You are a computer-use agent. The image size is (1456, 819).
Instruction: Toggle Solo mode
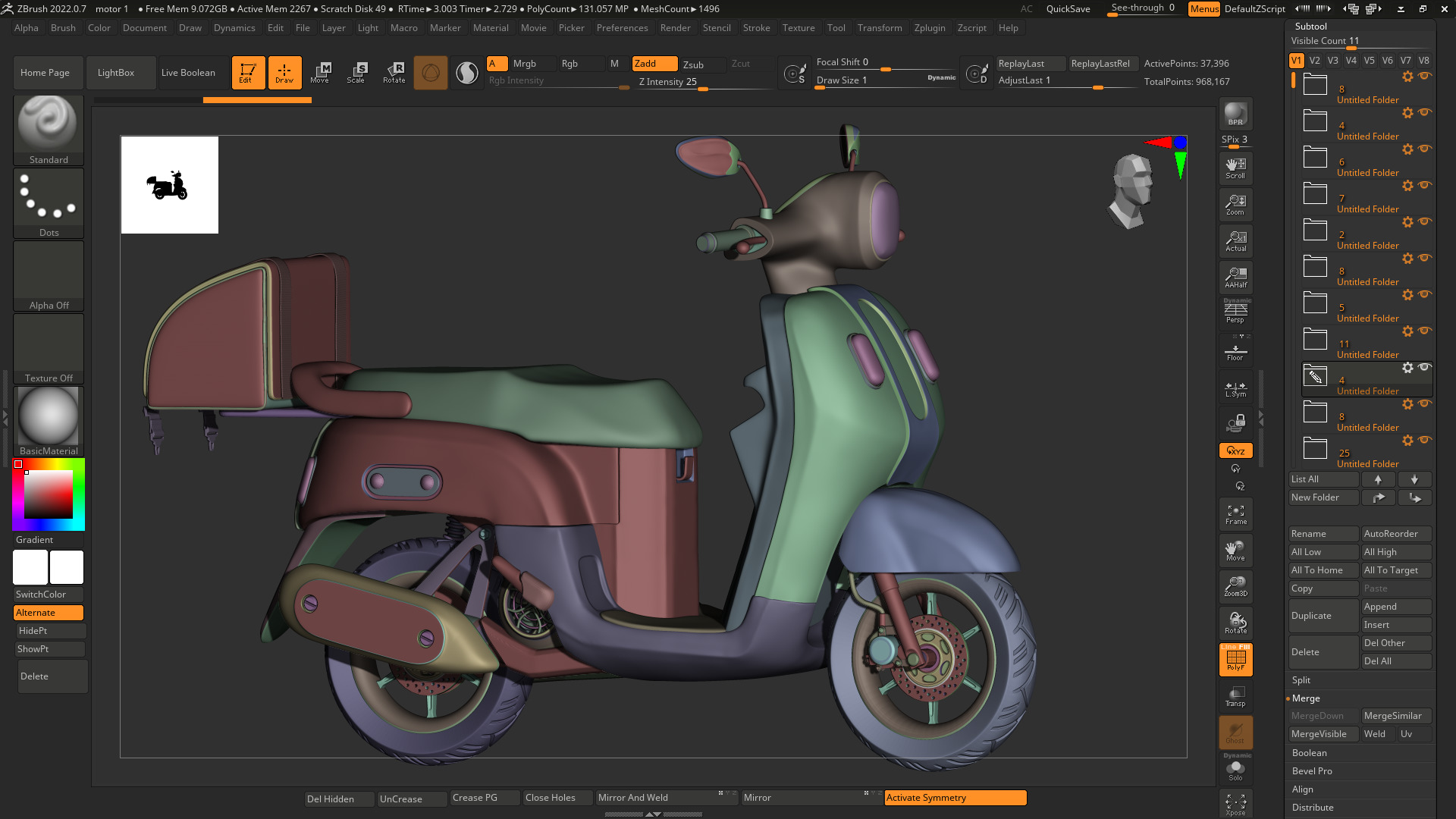(1235, 769)
